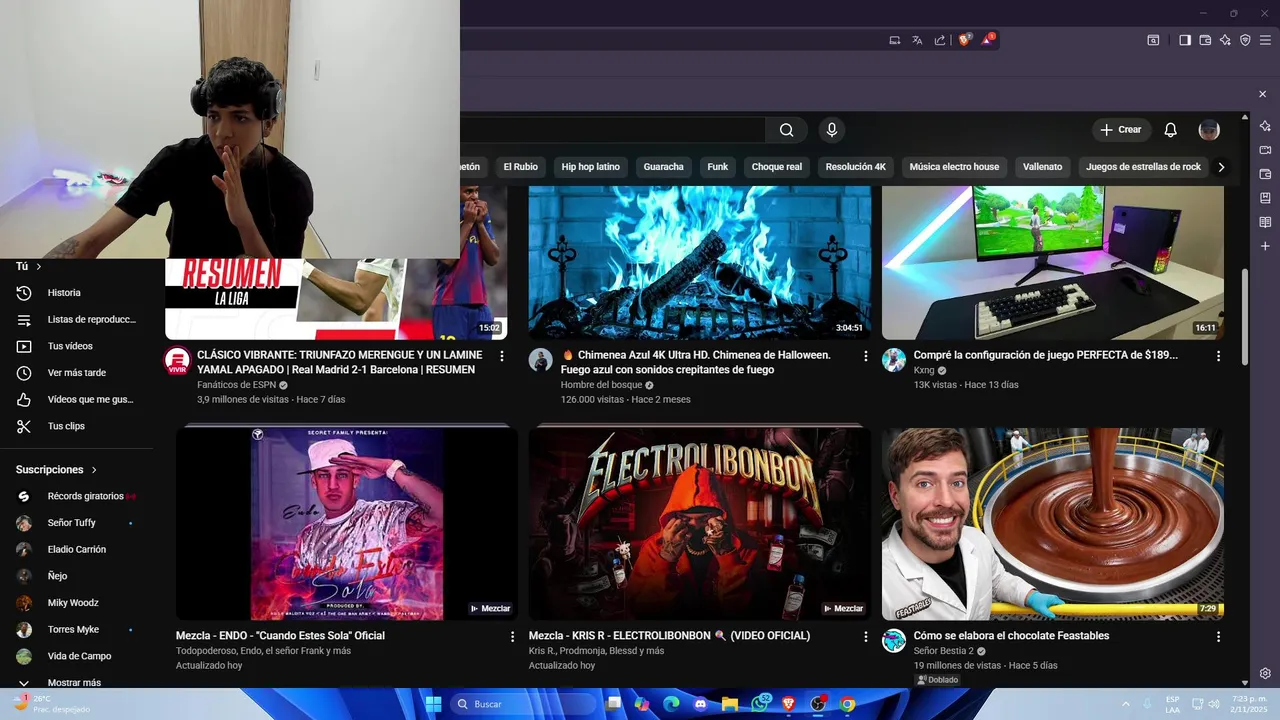Open File Explorer from the taskbar

click(x=730, y=704)
